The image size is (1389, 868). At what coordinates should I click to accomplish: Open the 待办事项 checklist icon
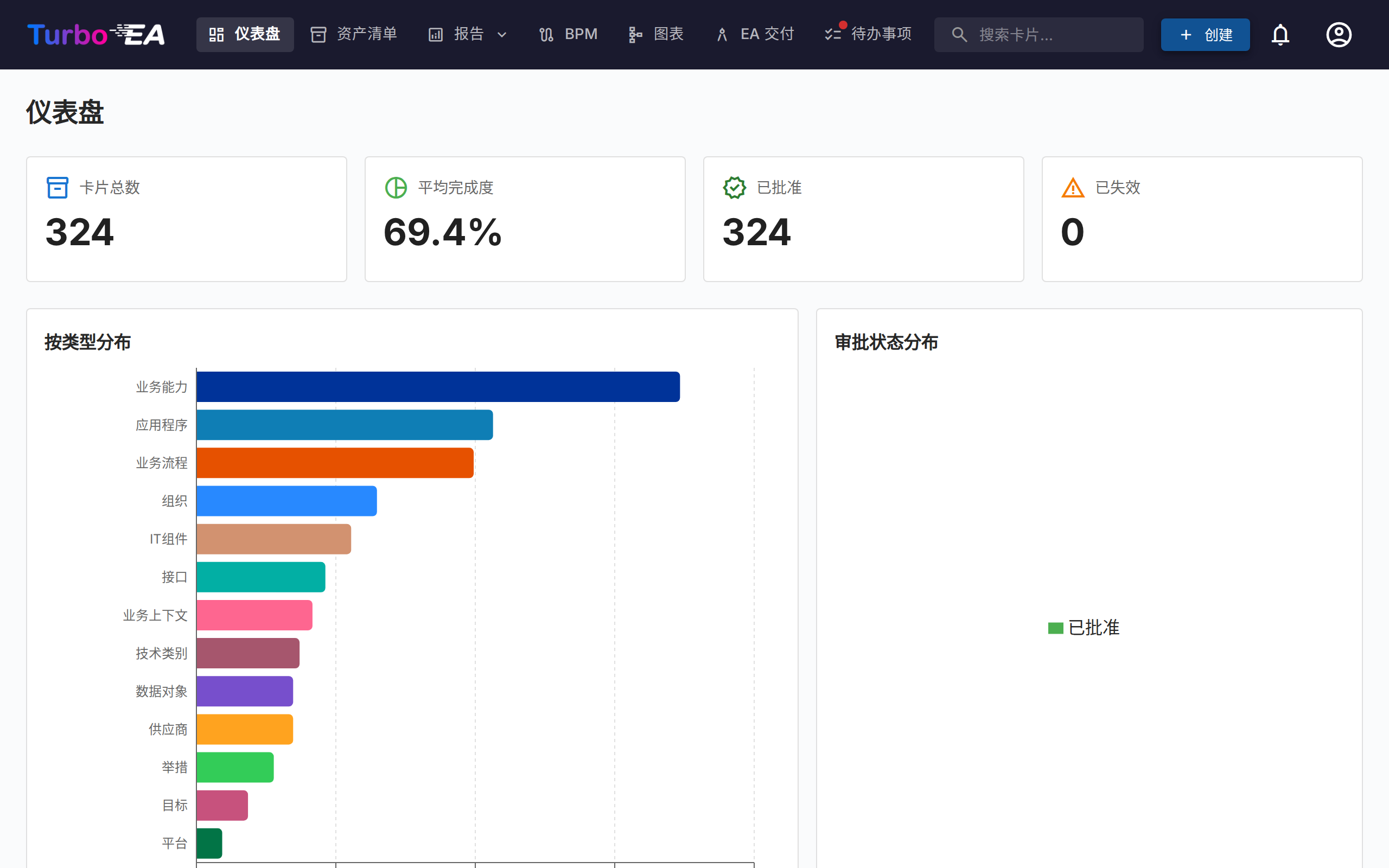[x=833, y=34]
